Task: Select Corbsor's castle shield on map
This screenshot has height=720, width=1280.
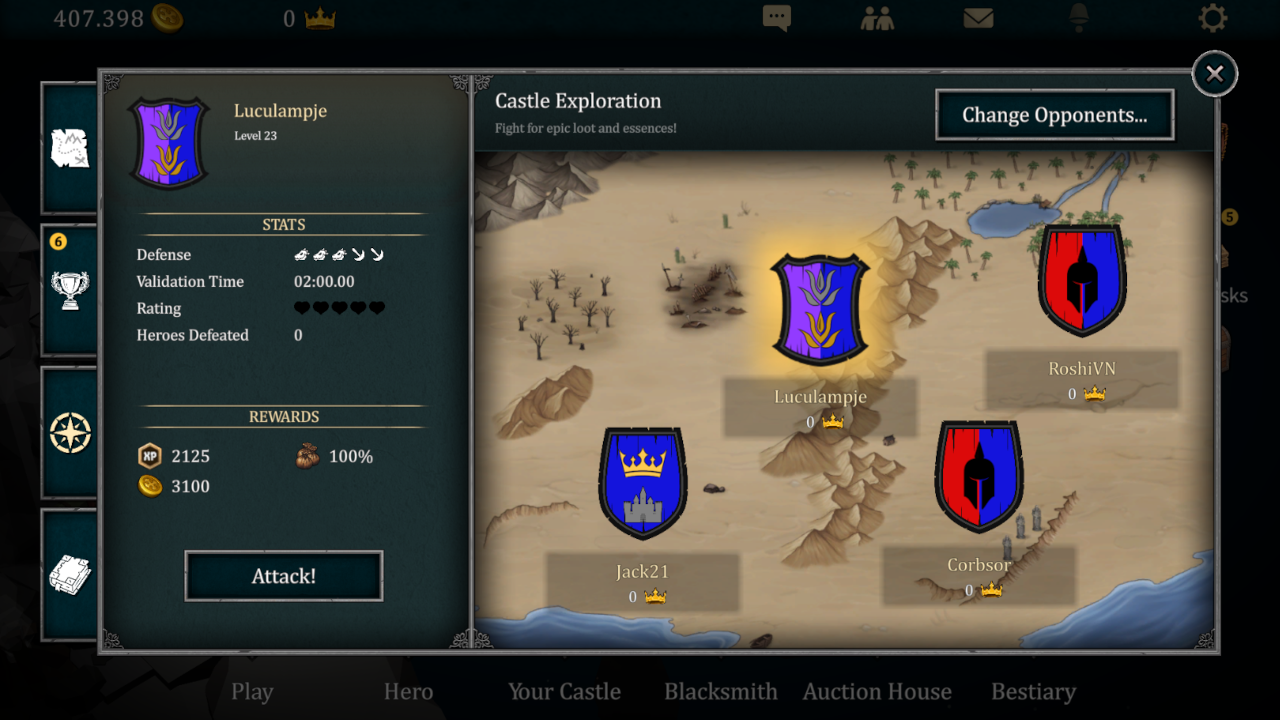Action: pyautogui.click(x=979, y=477)
